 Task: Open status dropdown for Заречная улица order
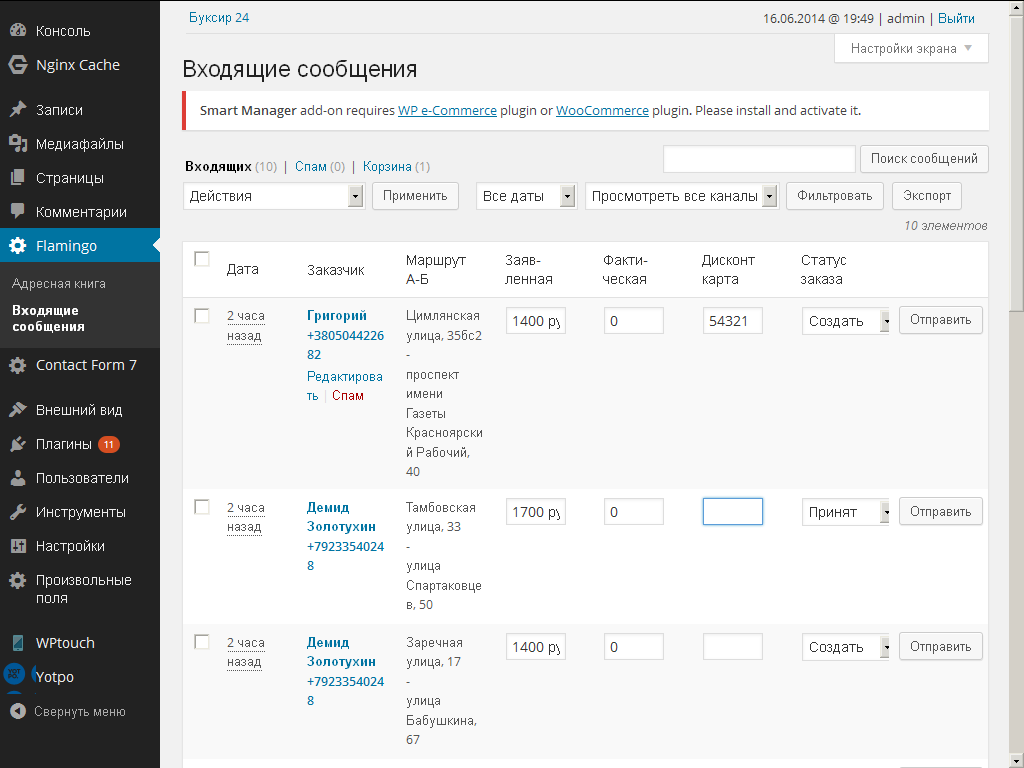click(x=846, y=647)
